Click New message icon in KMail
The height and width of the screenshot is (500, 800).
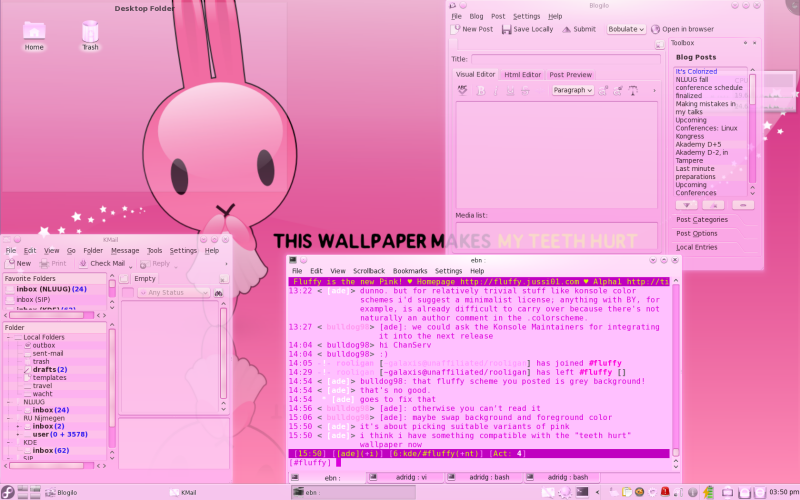(x=9, y=264)
